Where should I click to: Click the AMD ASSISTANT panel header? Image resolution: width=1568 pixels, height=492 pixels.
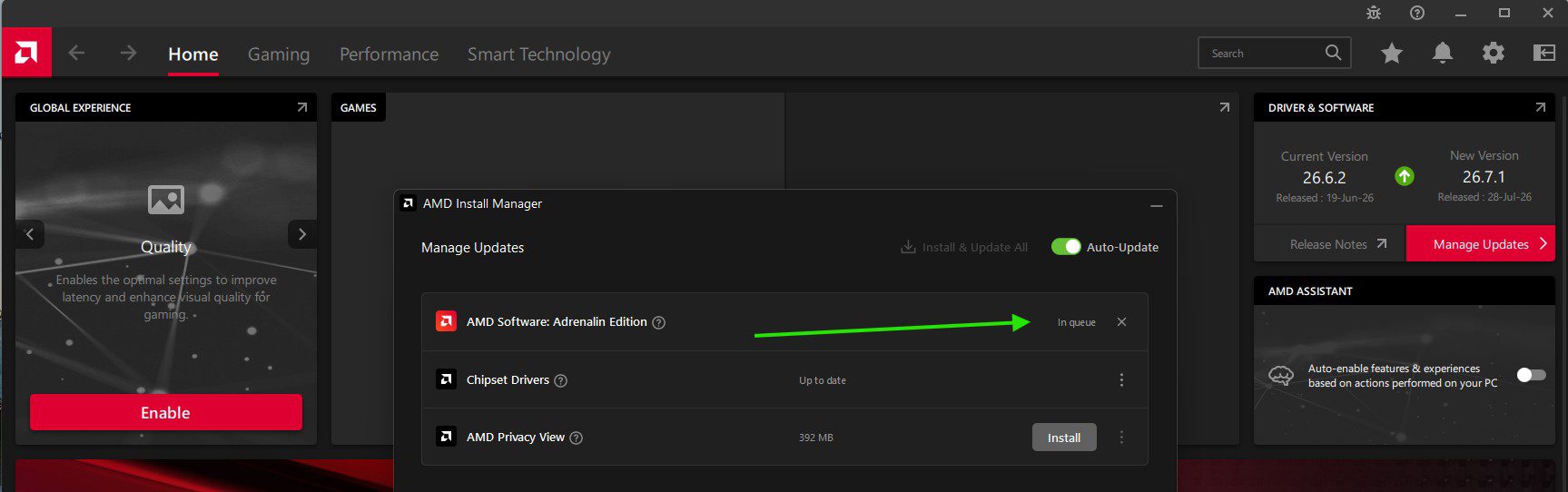click(x=1405, y=290)
